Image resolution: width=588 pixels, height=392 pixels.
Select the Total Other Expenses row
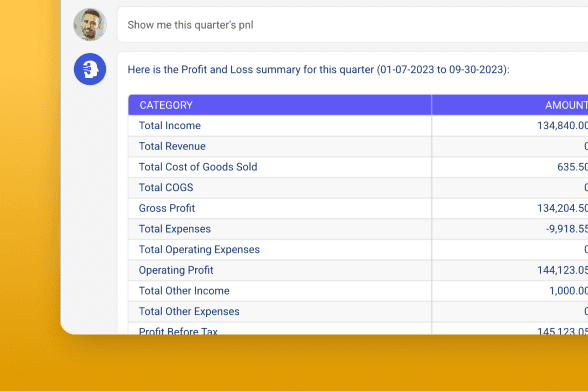[358, 311]
